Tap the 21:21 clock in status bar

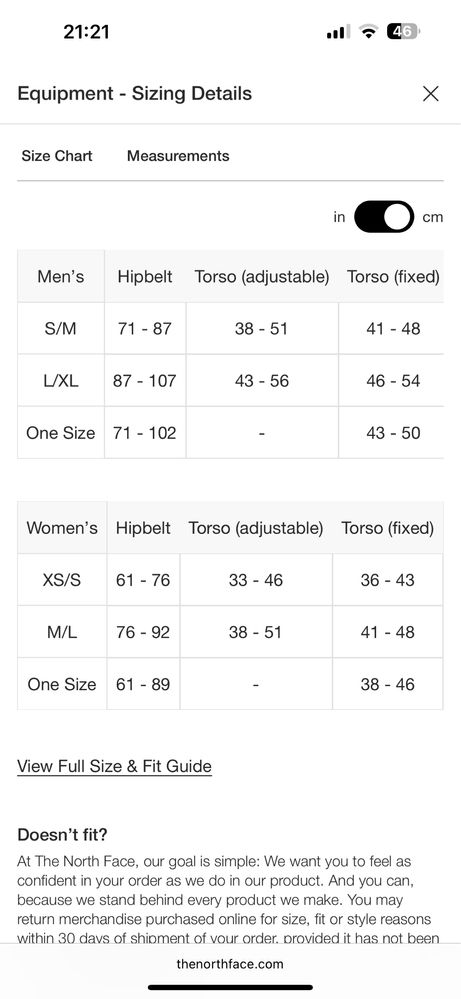(87, 31)
